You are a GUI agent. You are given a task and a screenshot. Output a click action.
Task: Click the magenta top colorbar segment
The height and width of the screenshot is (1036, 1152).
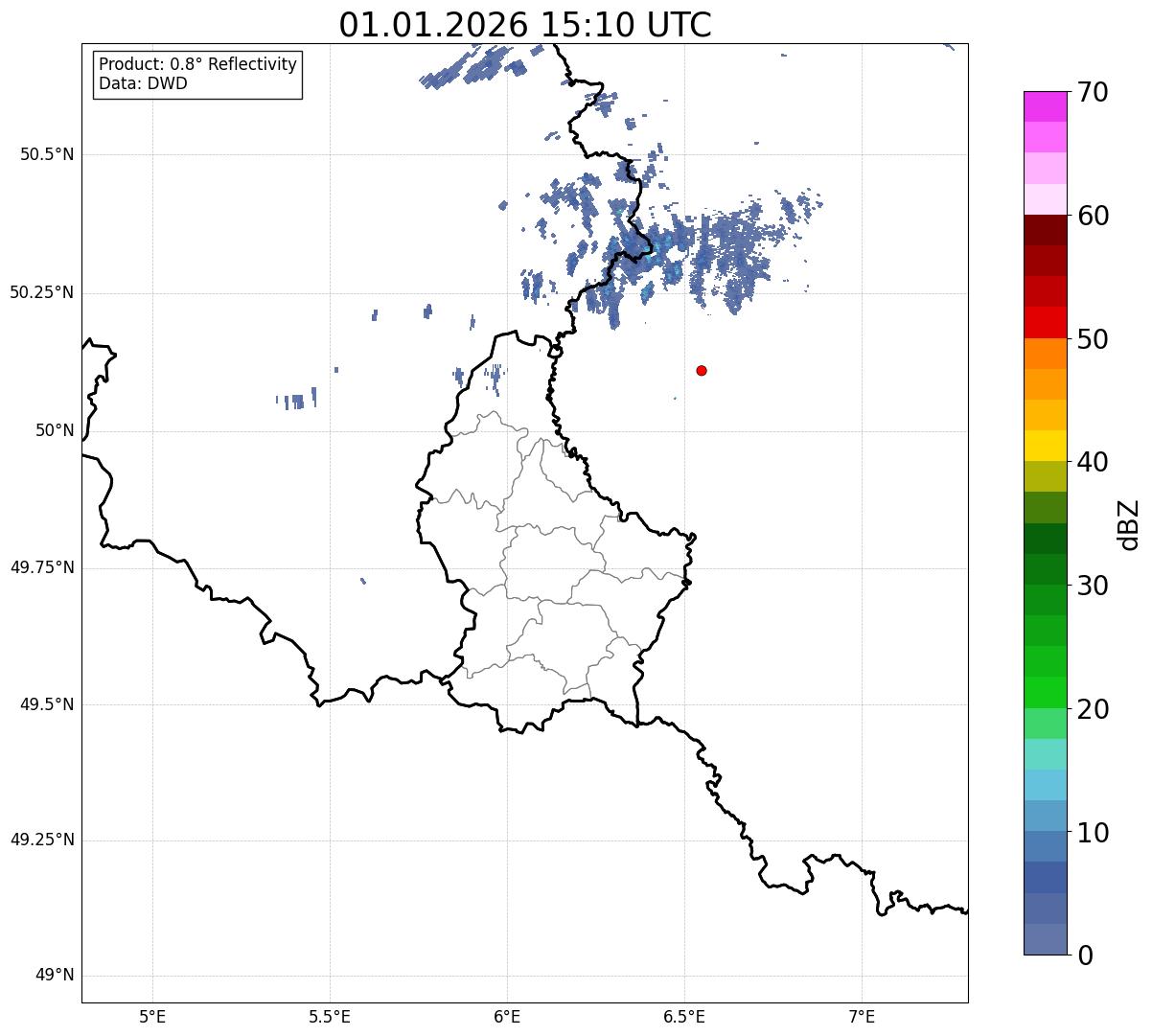coord(1045,106)
